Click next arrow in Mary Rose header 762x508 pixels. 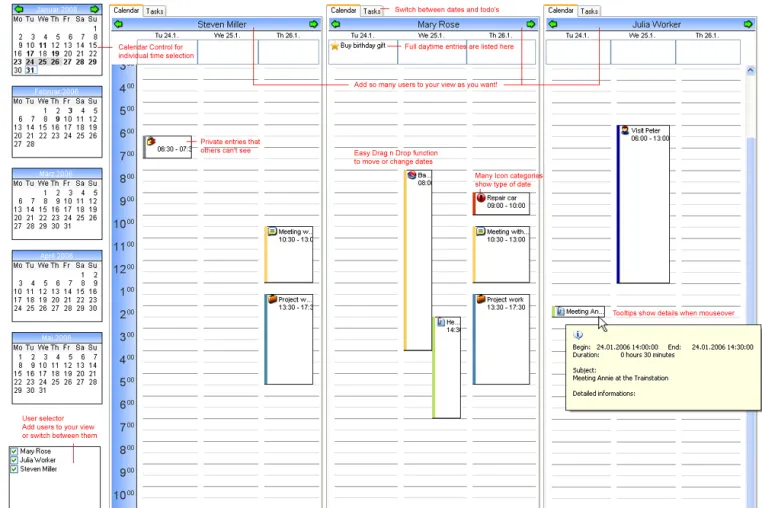point(531,24)
